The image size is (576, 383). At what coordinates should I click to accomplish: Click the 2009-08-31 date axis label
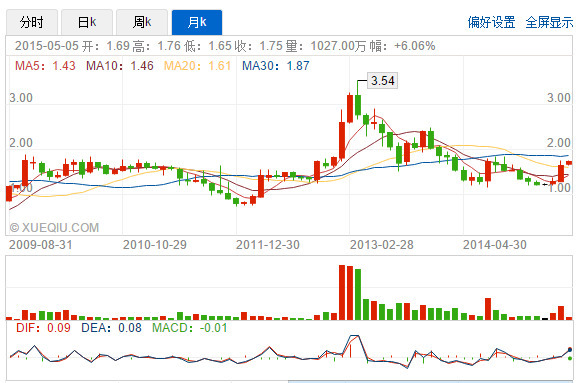41,245
